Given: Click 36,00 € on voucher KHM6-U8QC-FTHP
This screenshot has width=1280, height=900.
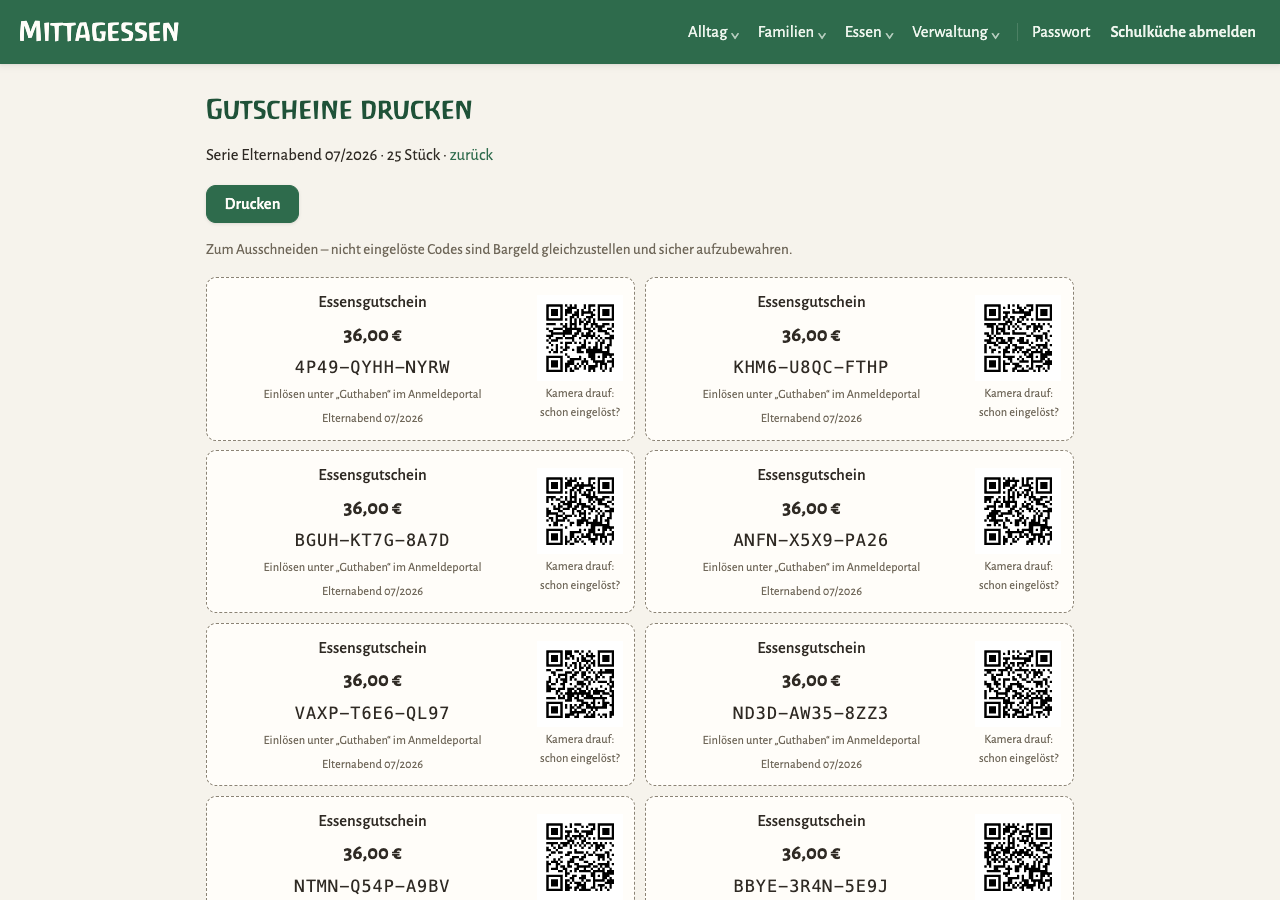Looking at the screenshot, I should [x=811, y=336].
